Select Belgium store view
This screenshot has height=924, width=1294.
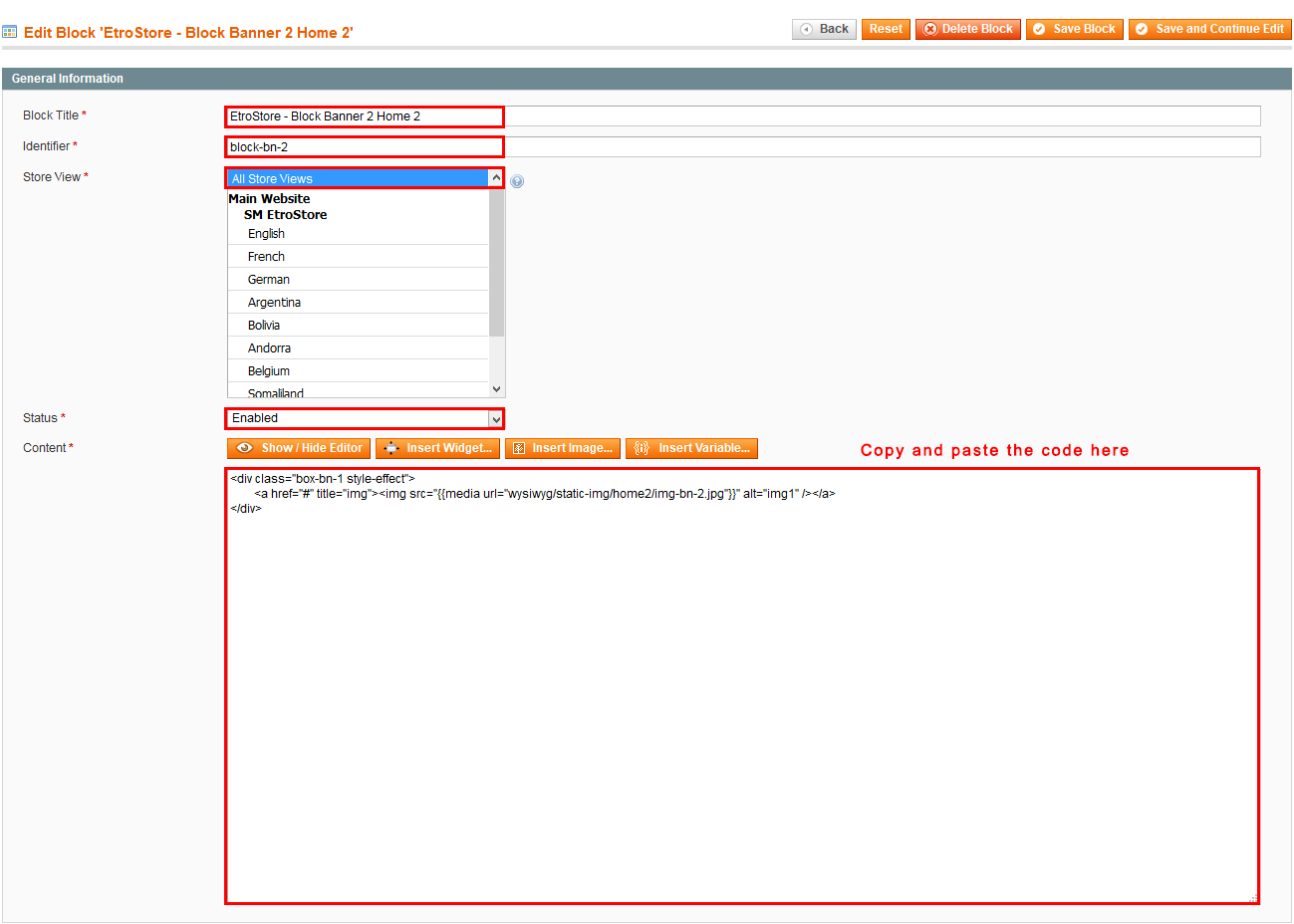(358, 371)
